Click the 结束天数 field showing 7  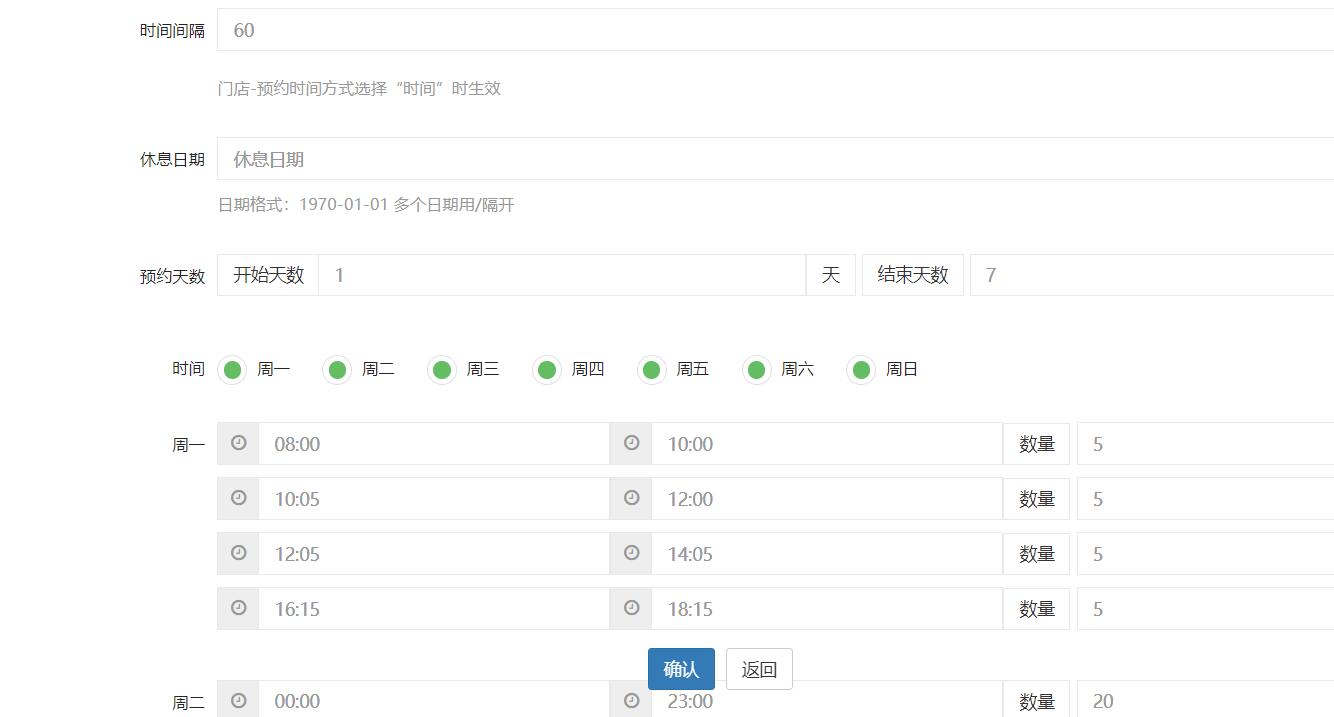(1150, 275)
